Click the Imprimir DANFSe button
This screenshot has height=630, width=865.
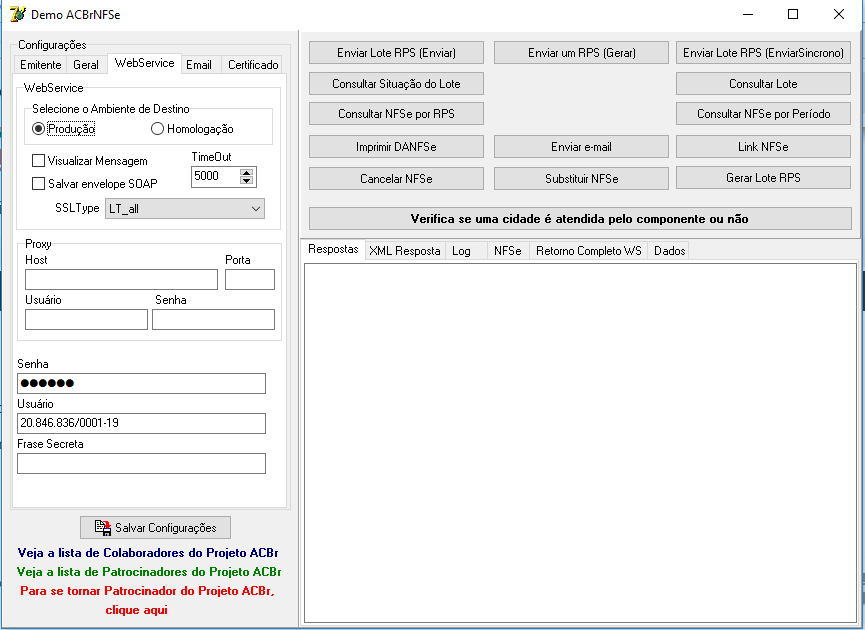[396, 147]
